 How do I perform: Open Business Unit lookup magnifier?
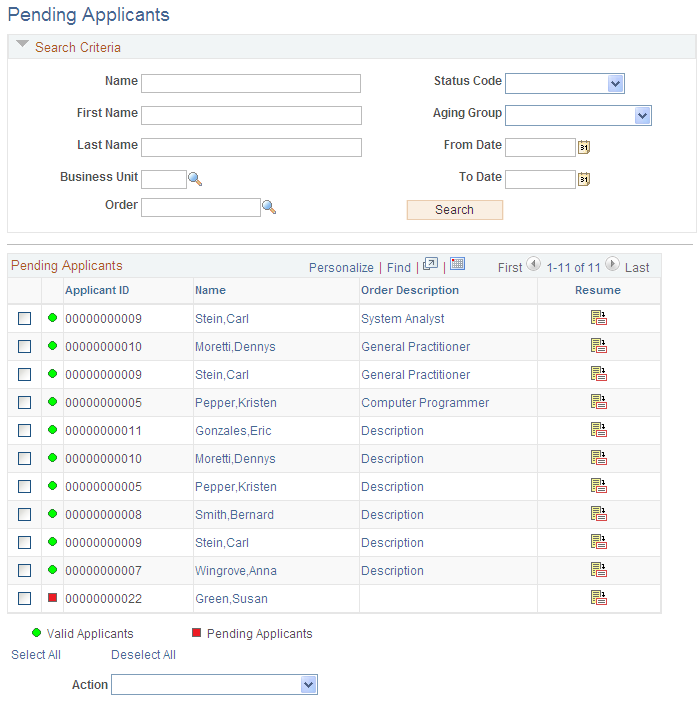coord(195,179)
